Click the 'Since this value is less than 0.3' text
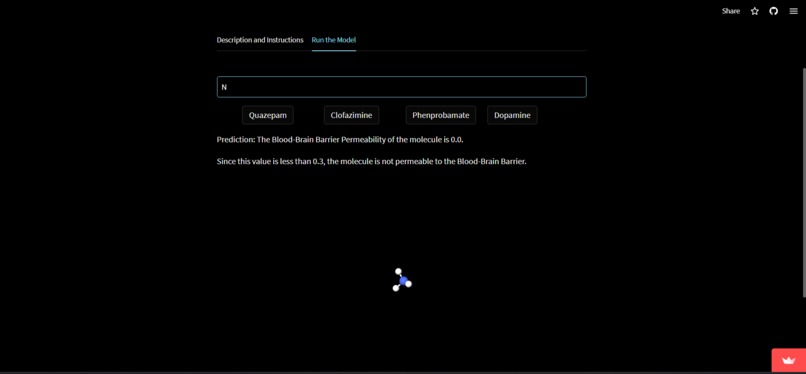This screenshot has height=374, width=806. click(372, 161)
